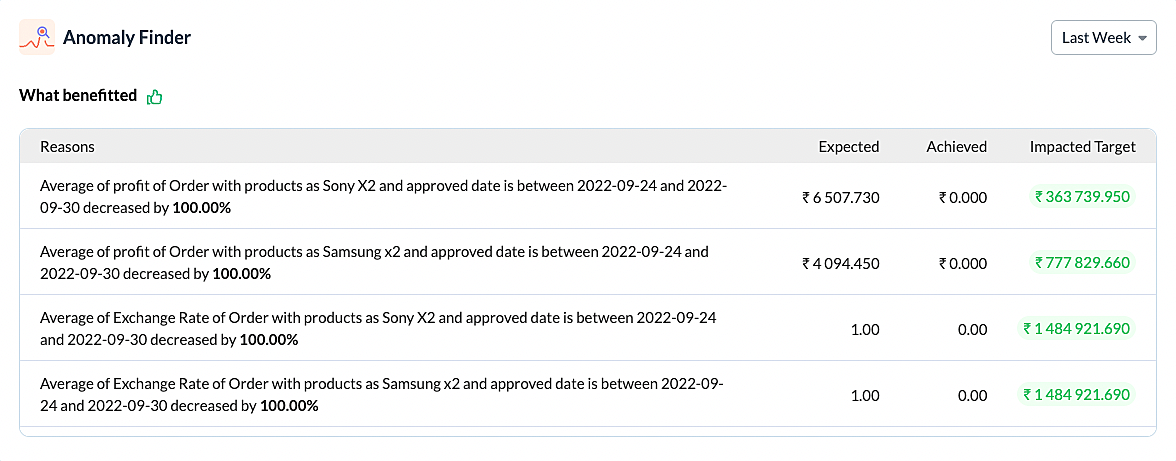Click the Expected column header
1176x461 pixels.
click(848, 147)
